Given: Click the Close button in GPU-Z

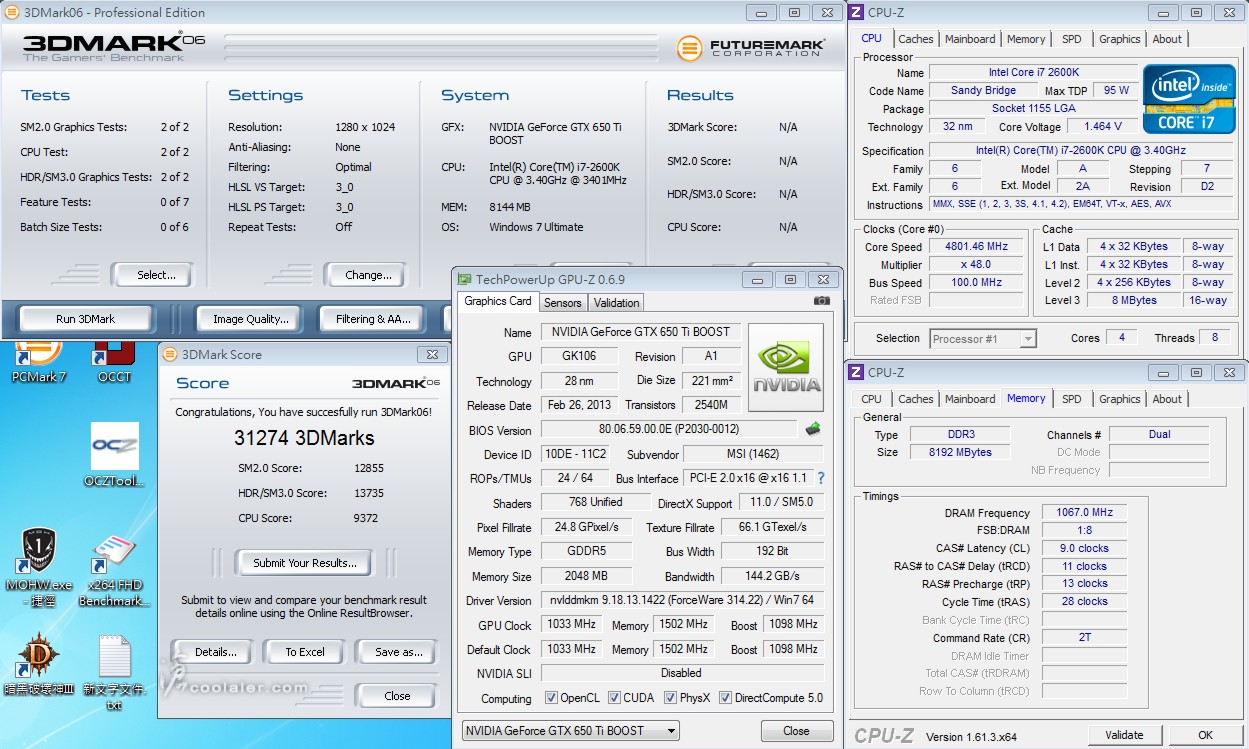Looking at the screenshot, I should coord(796,731).
